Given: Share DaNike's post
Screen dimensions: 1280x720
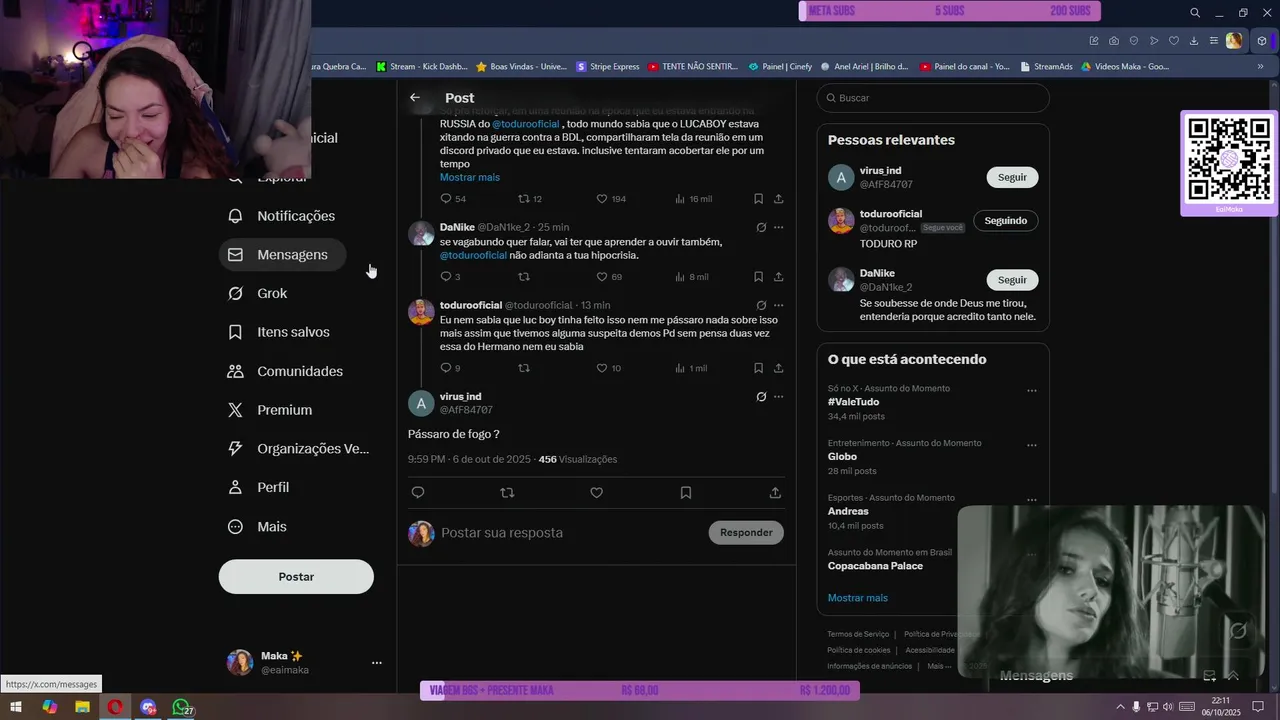Looking at the screenshot, I should tap(778, 277).
